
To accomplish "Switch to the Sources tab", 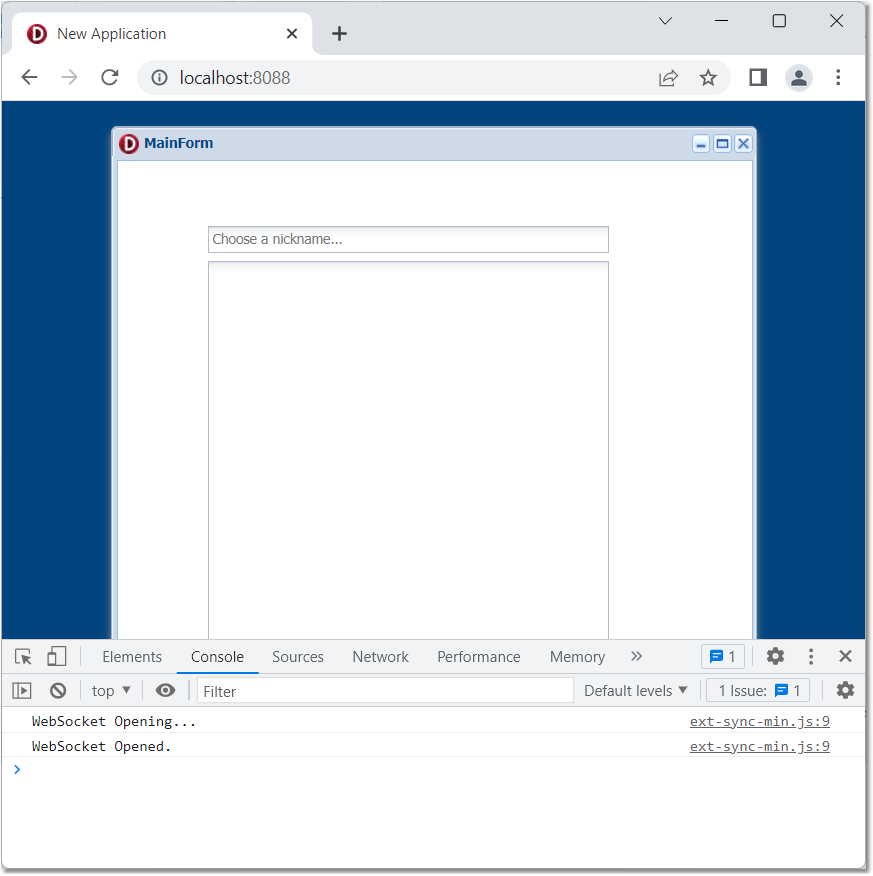I will pos(298,657).
